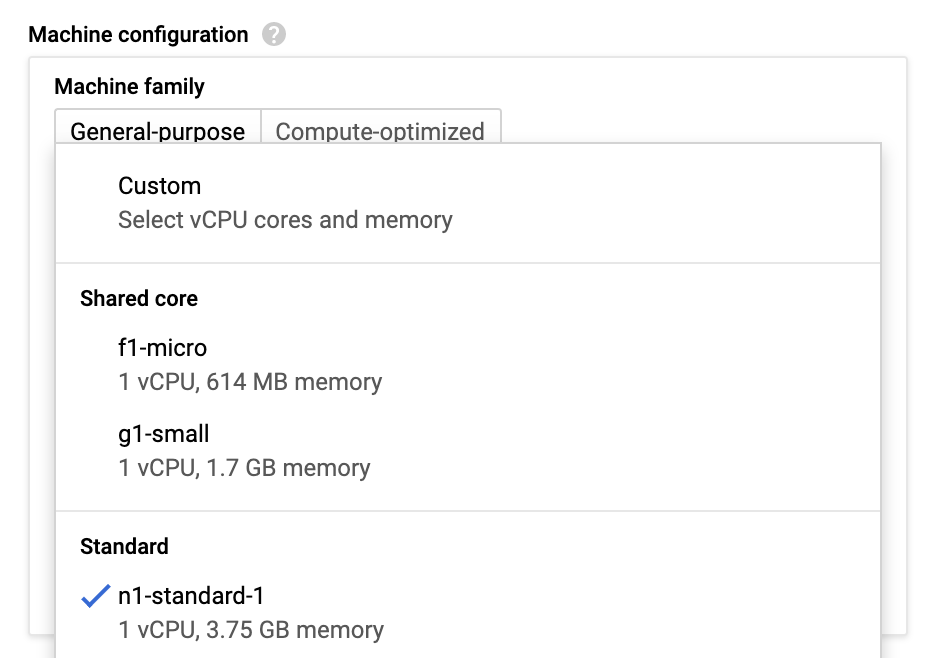Click the '1 vCPU, 614 MB memory' text
The width and height of the screenshot is (936, 658).
click(250, 382)
